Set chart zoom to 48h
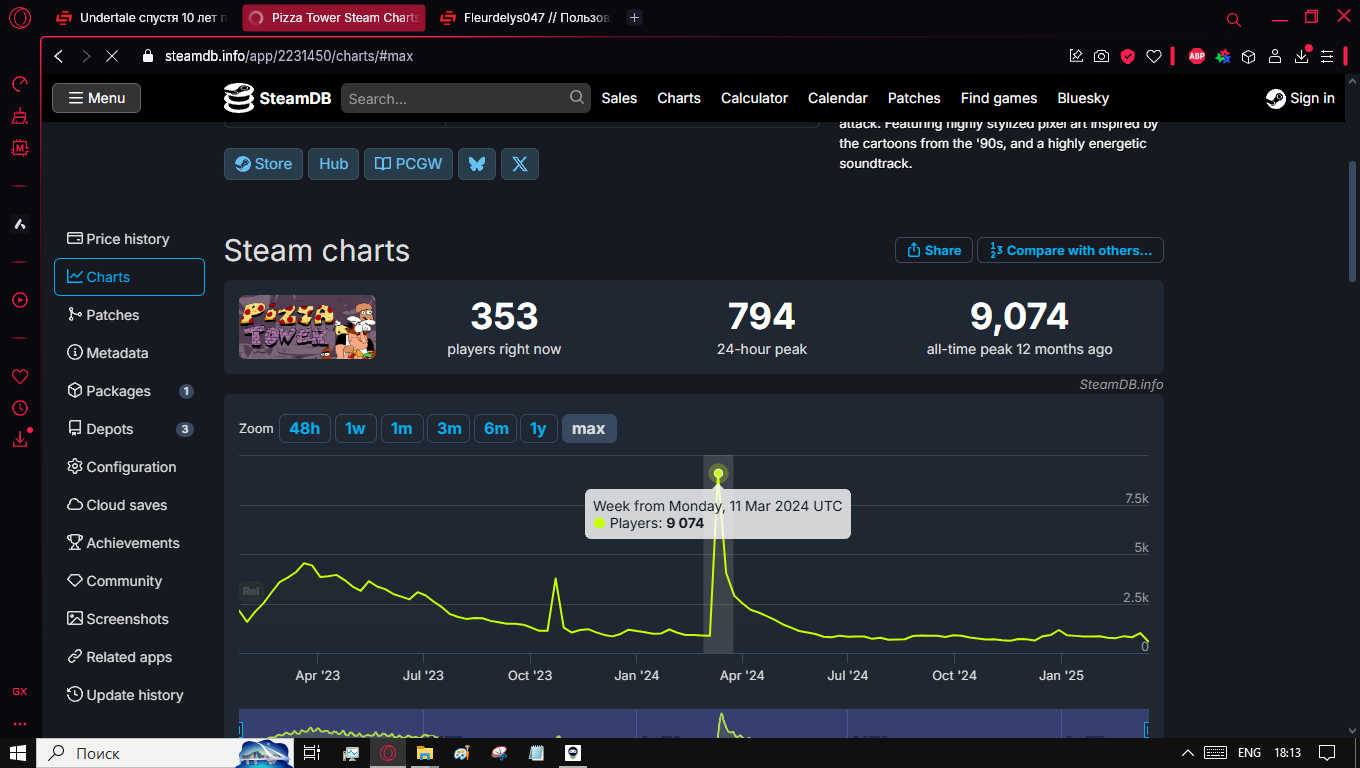 pyautogui.click(x=304, y=428)
